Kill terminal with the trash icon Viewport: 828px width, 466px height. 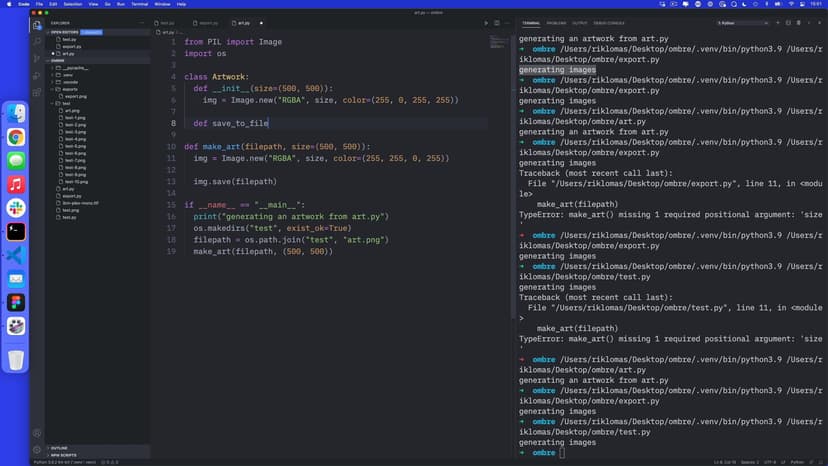pos(797,22)
